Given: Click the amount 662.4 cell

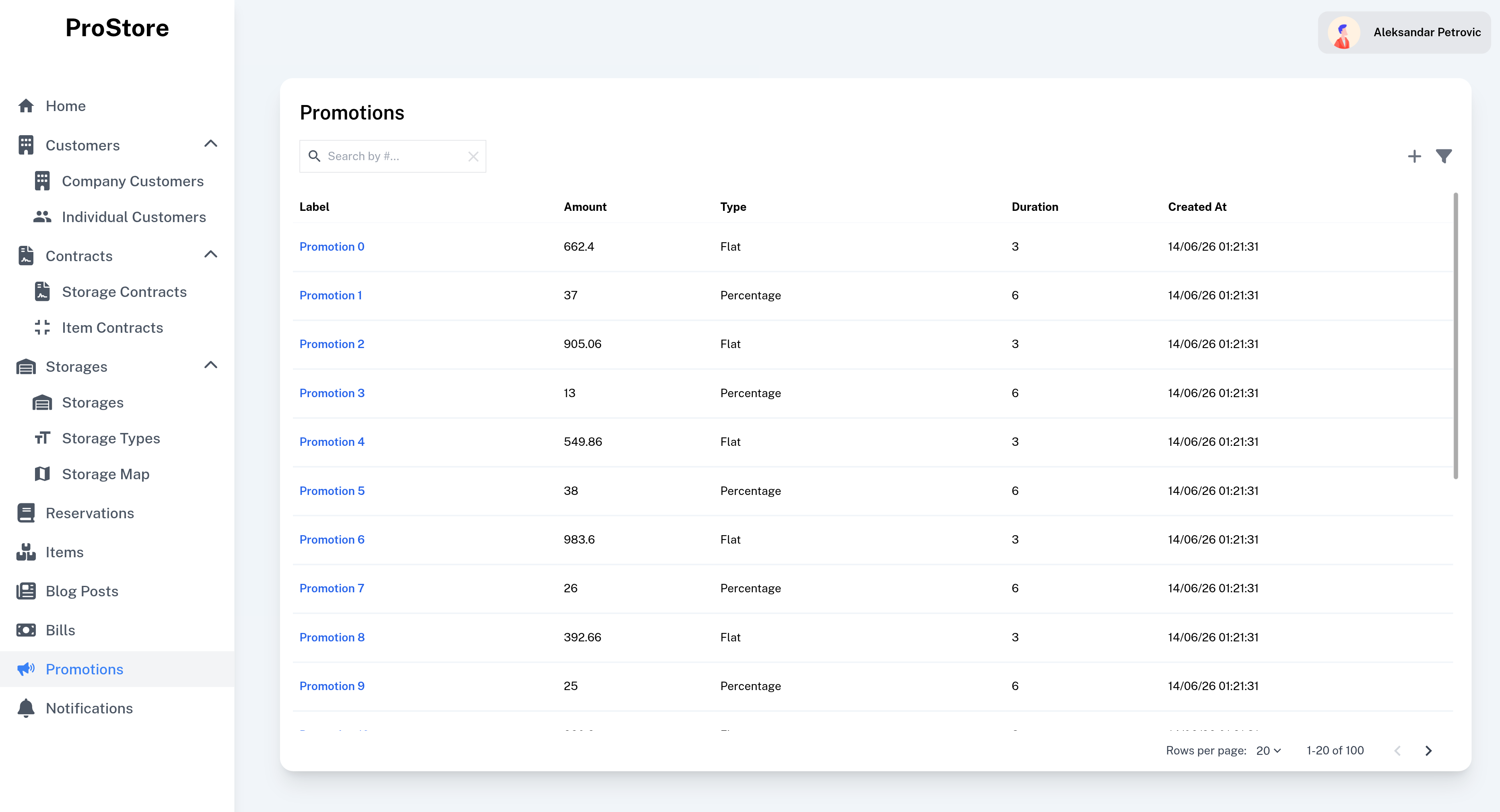Looking at the screenshot, I should point(579,246).
